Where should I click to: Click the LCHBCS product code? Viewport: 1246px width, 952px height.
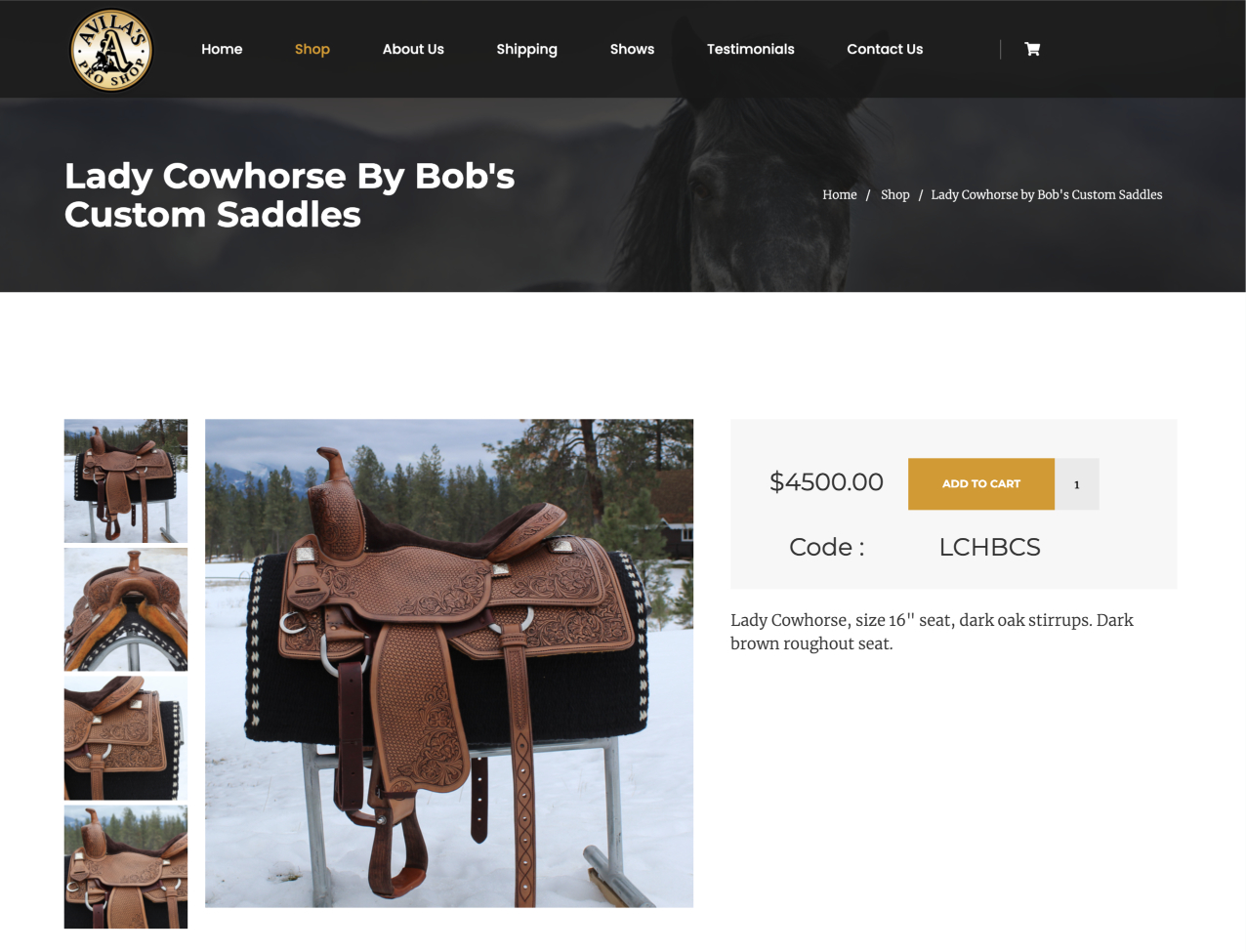pos(989,547)
